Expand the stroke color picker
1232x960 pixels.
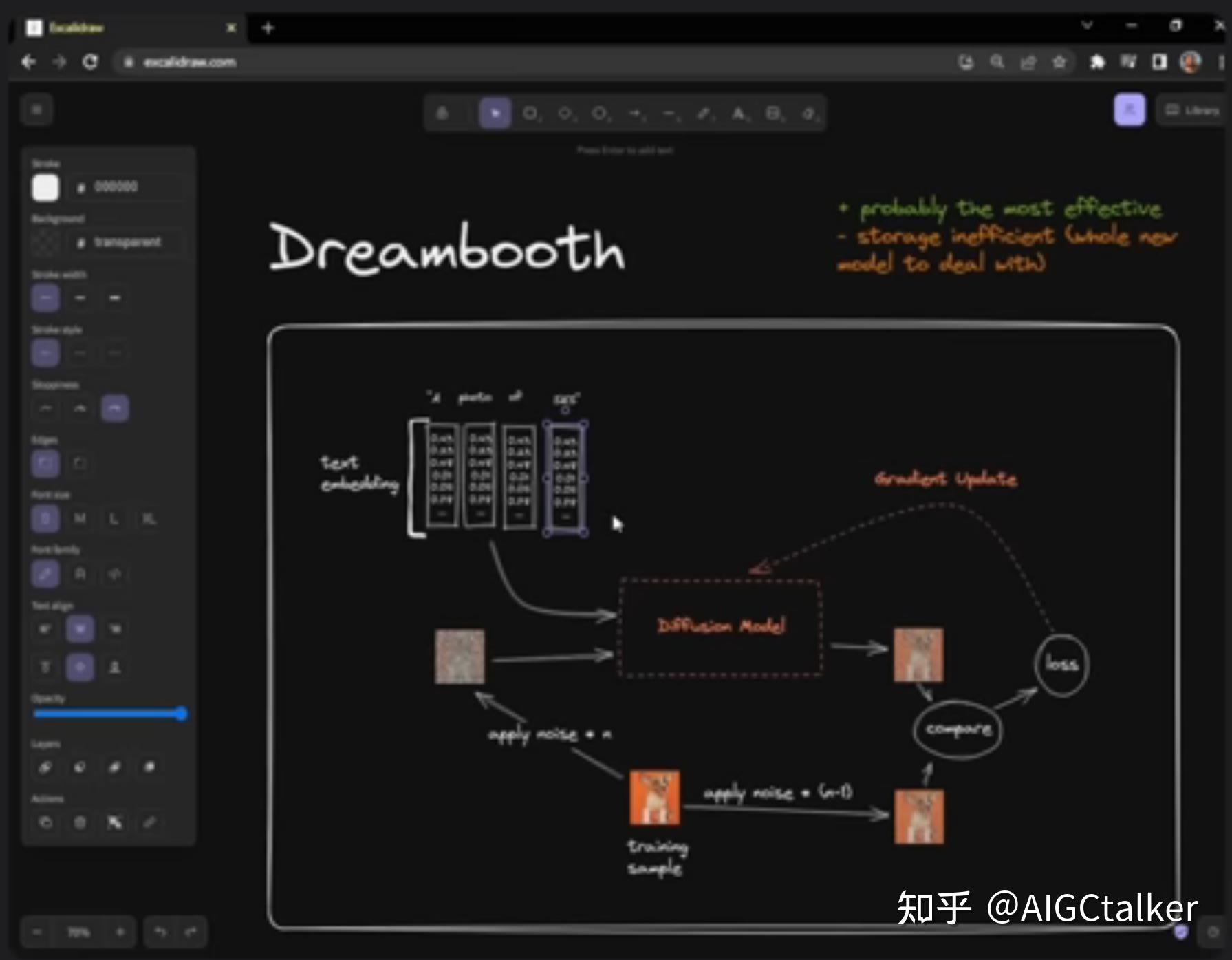45,186
